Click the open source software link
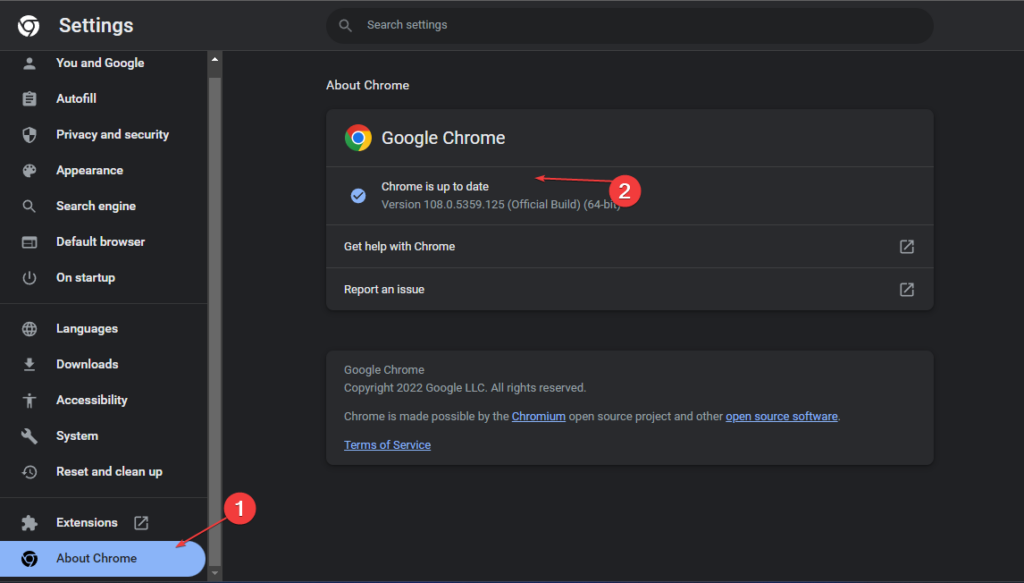1024x583 pixels. coord(781,417)
